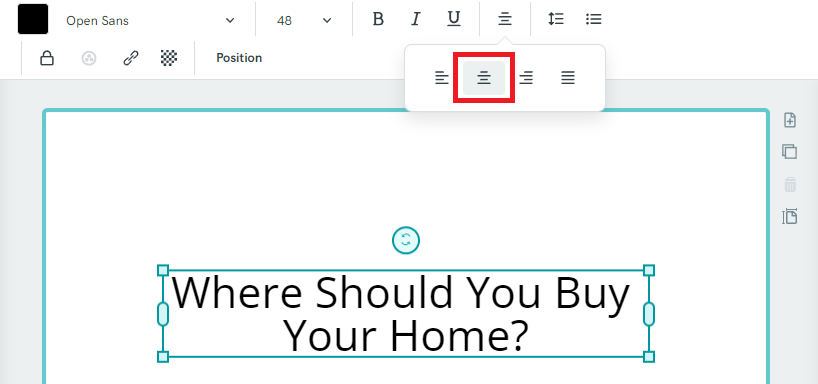Toggle the bulleted list
The image size is (818, 384).
[x=594, y=19]
